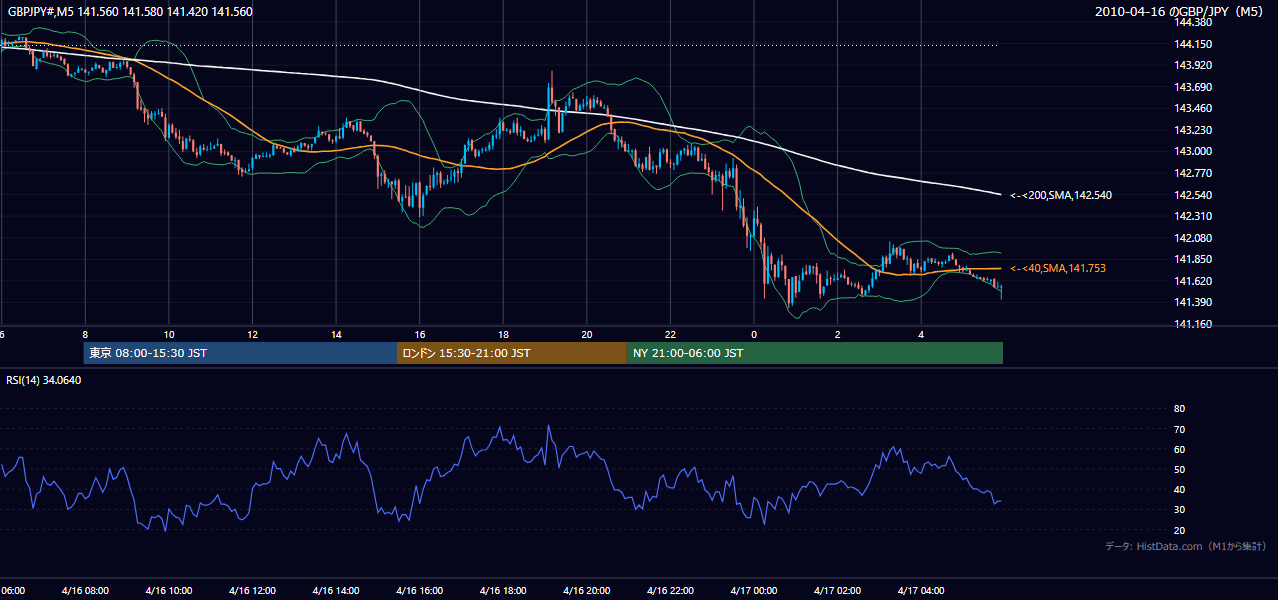
Task: Click the 4/16 20:00 date label
Action: click(587, 590)
